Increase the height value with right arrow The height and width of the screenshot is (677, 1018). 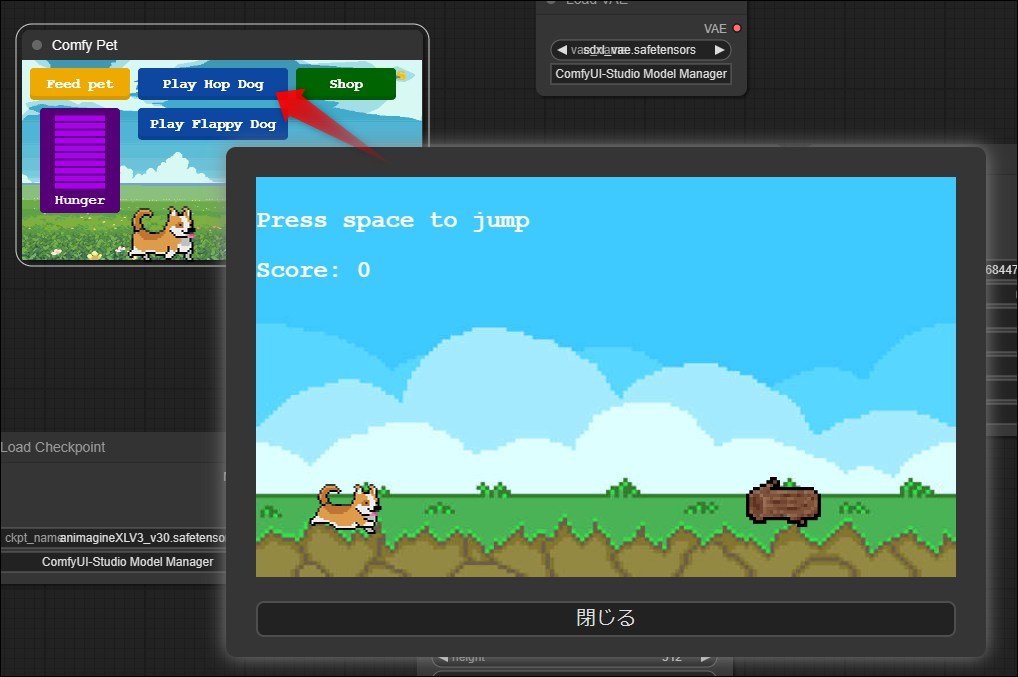(x=705, y=658)
